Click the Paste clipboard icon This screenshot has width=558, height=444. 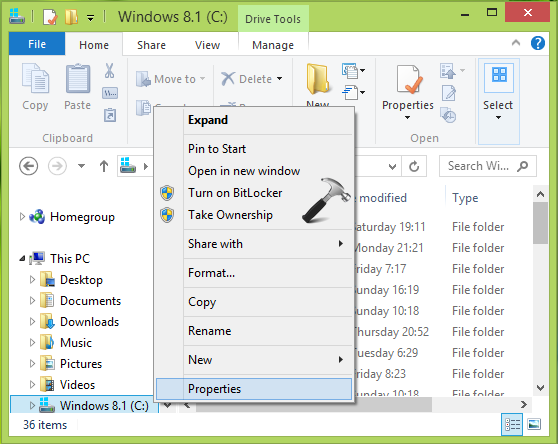(x=78, y=78)
